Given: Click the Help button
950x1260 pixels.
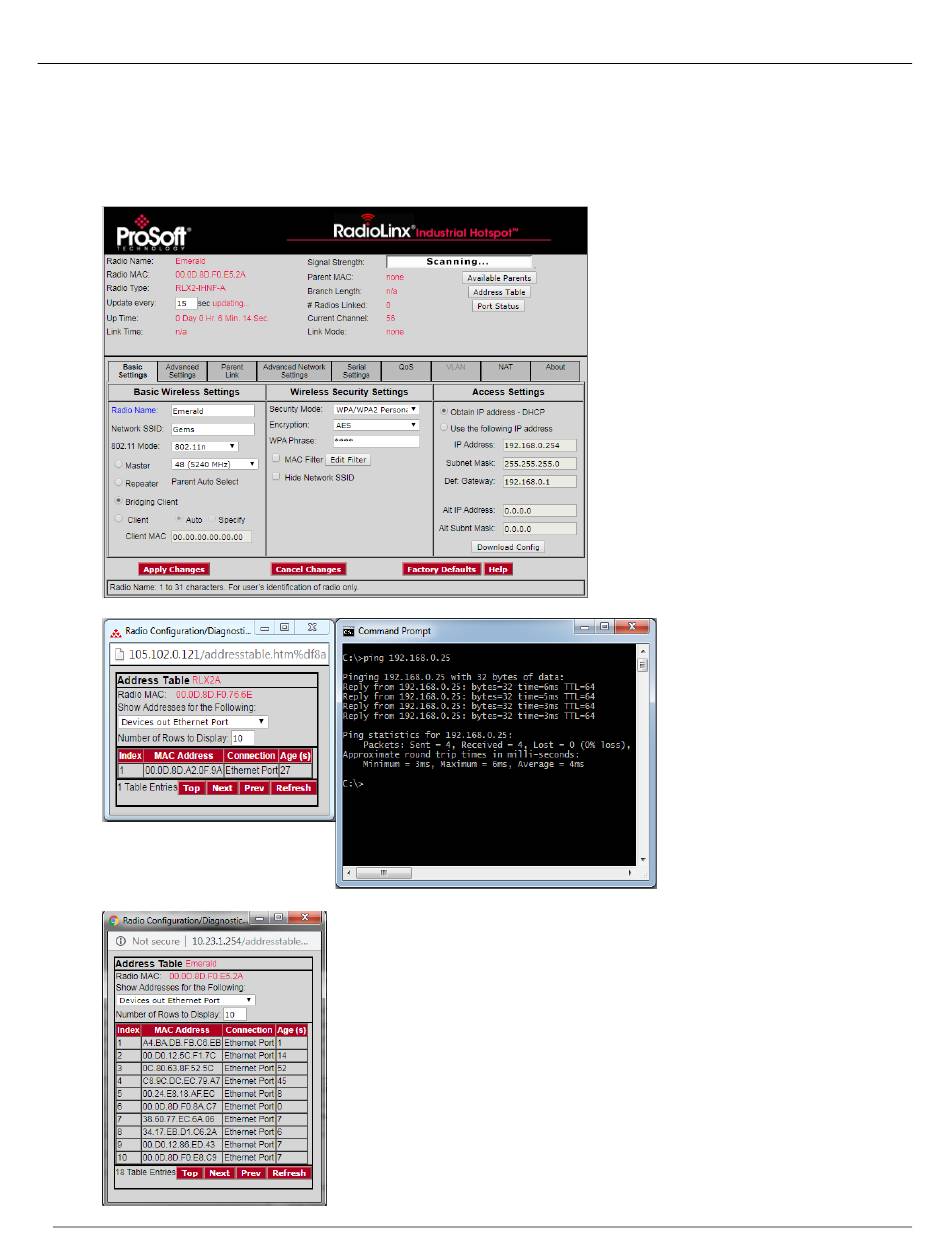Looking at the screenshot, I should coord(499,569).
